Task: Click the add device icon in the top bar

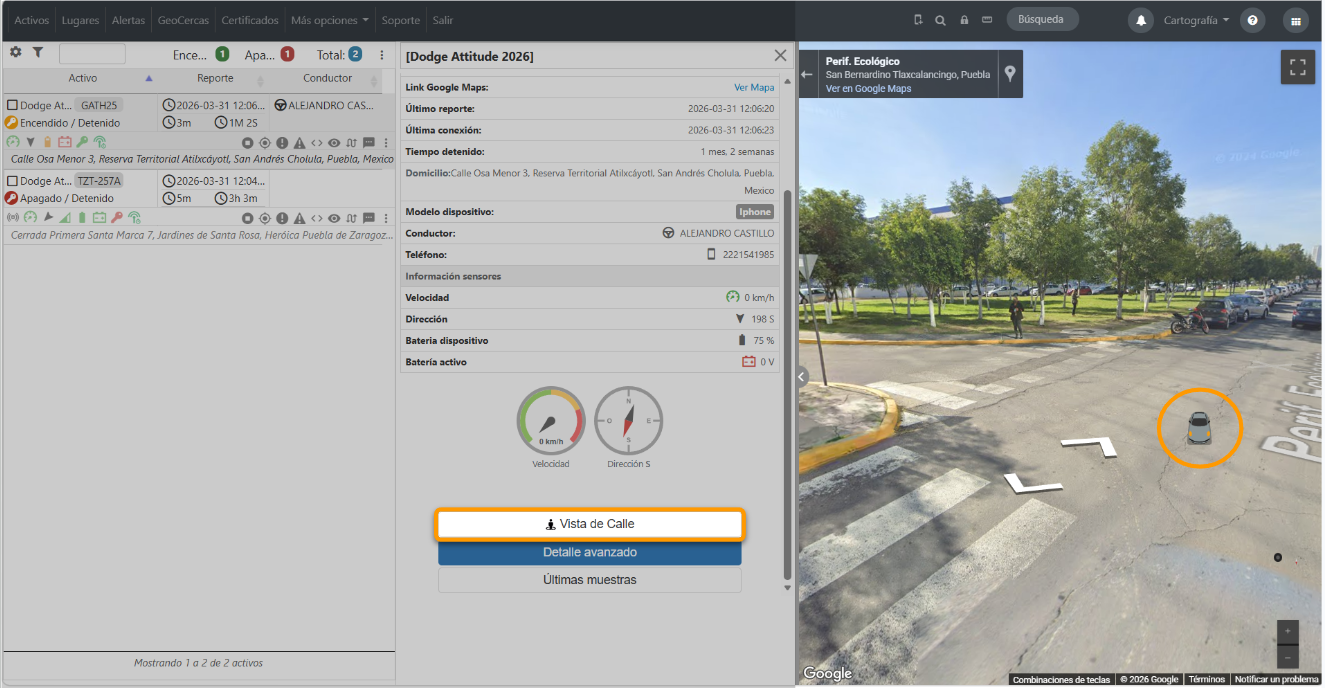Action: point(918,20)
